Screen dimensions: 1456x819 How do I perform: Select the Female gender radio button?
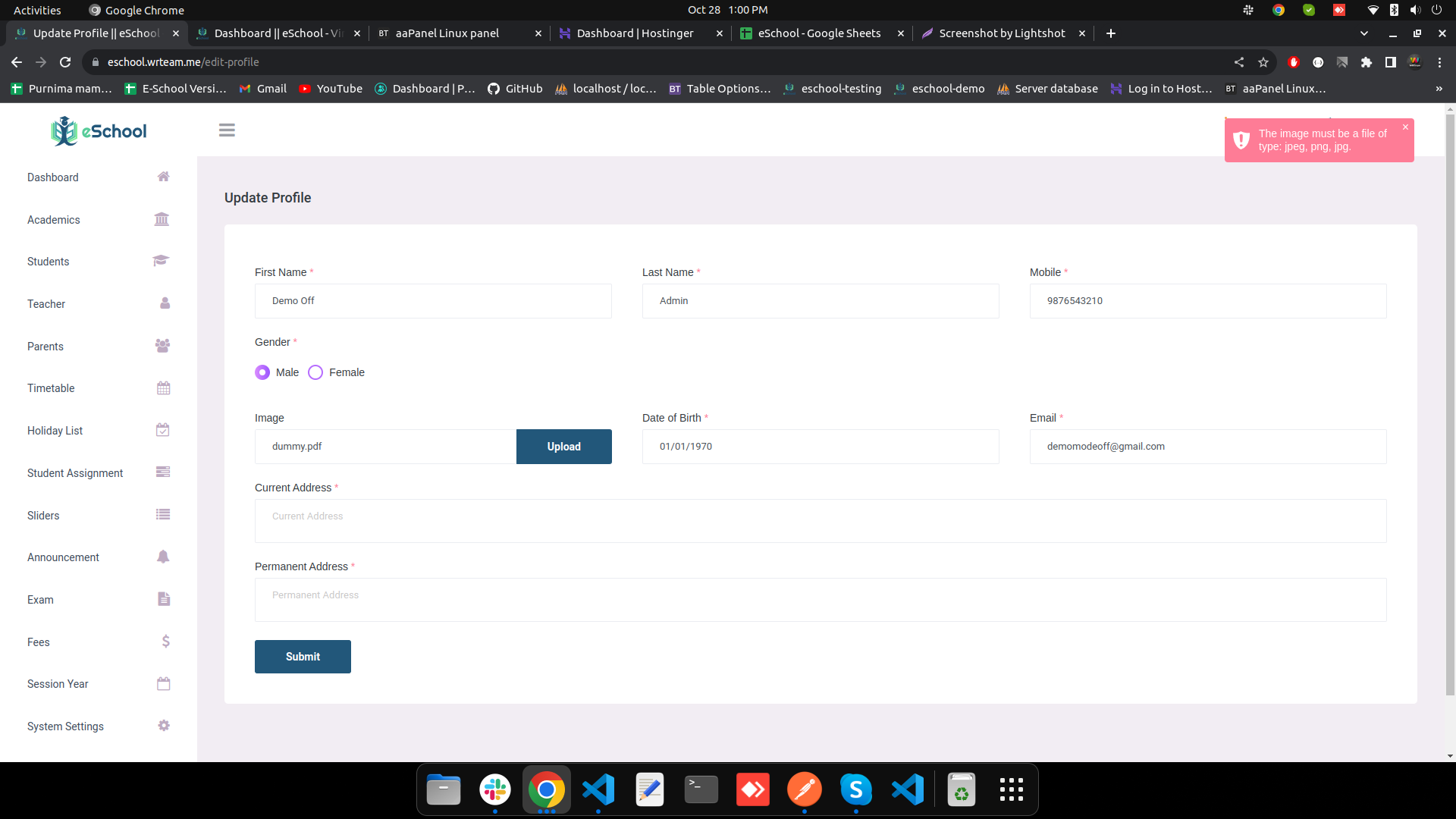coord(315,372)
